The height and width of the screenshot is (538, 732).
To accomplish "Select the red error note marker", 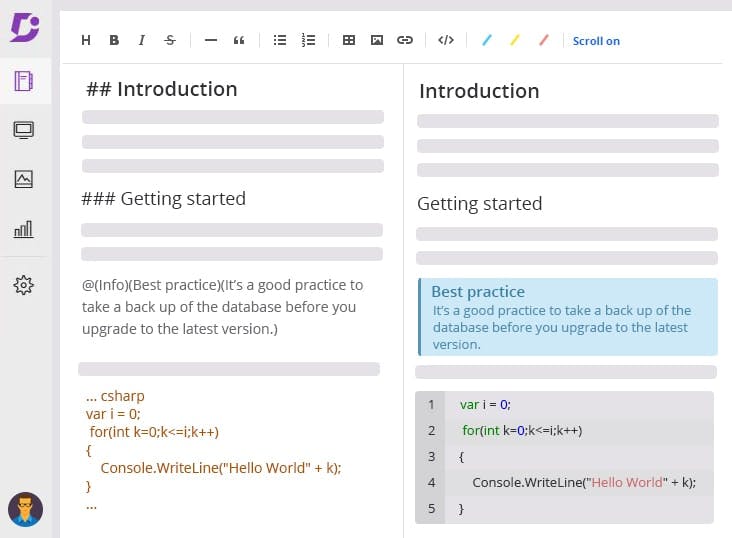I will pos(543,40).
